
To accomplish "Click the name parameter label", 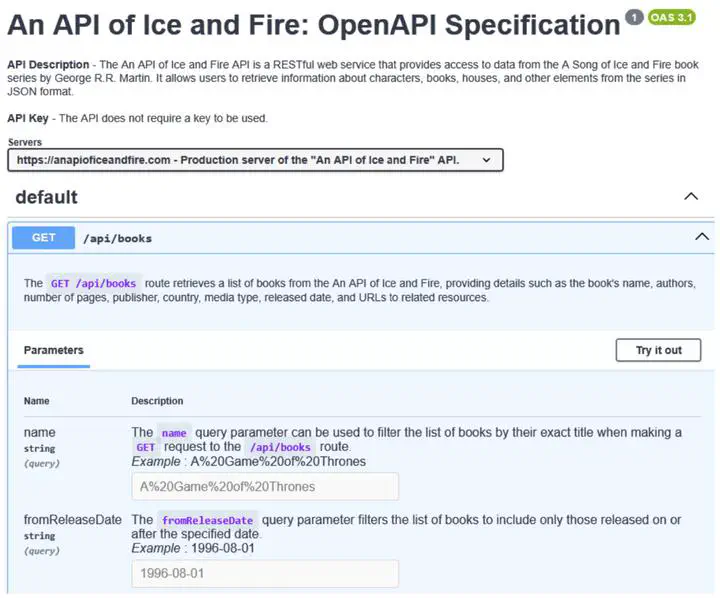I will pos(39,432).
